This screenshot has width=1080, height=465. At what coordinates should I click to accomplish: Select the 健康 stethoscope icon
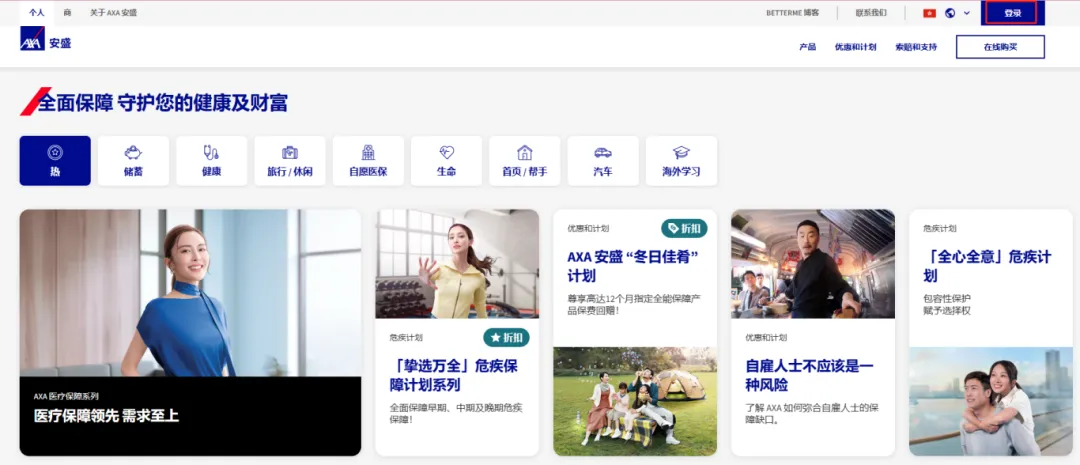click(211, 152)
